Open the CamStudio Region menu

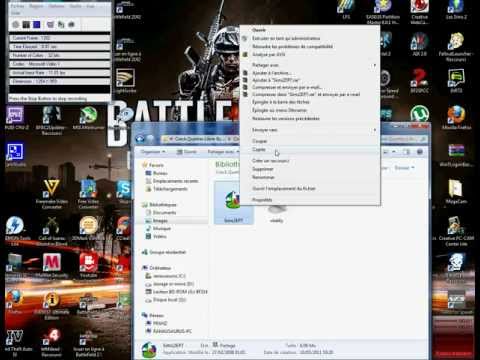click(x=36, y=6)
